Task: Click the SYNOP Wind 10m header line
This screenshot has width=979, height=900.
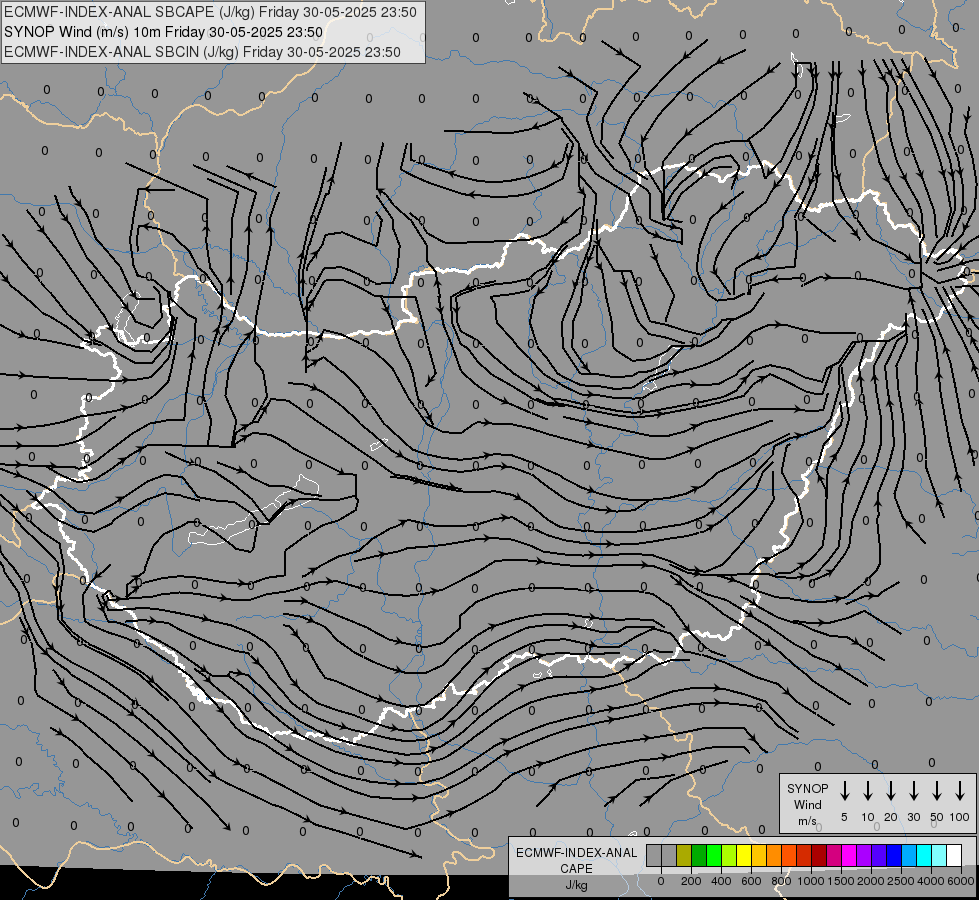Action: pyautogui.click(x=164, y=32)
